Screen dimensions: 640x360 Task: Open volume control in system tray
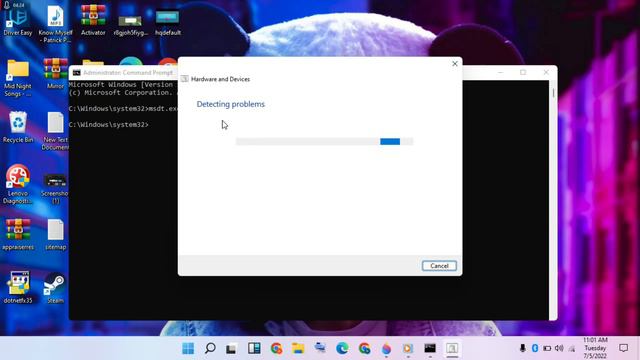pos(559,348)
